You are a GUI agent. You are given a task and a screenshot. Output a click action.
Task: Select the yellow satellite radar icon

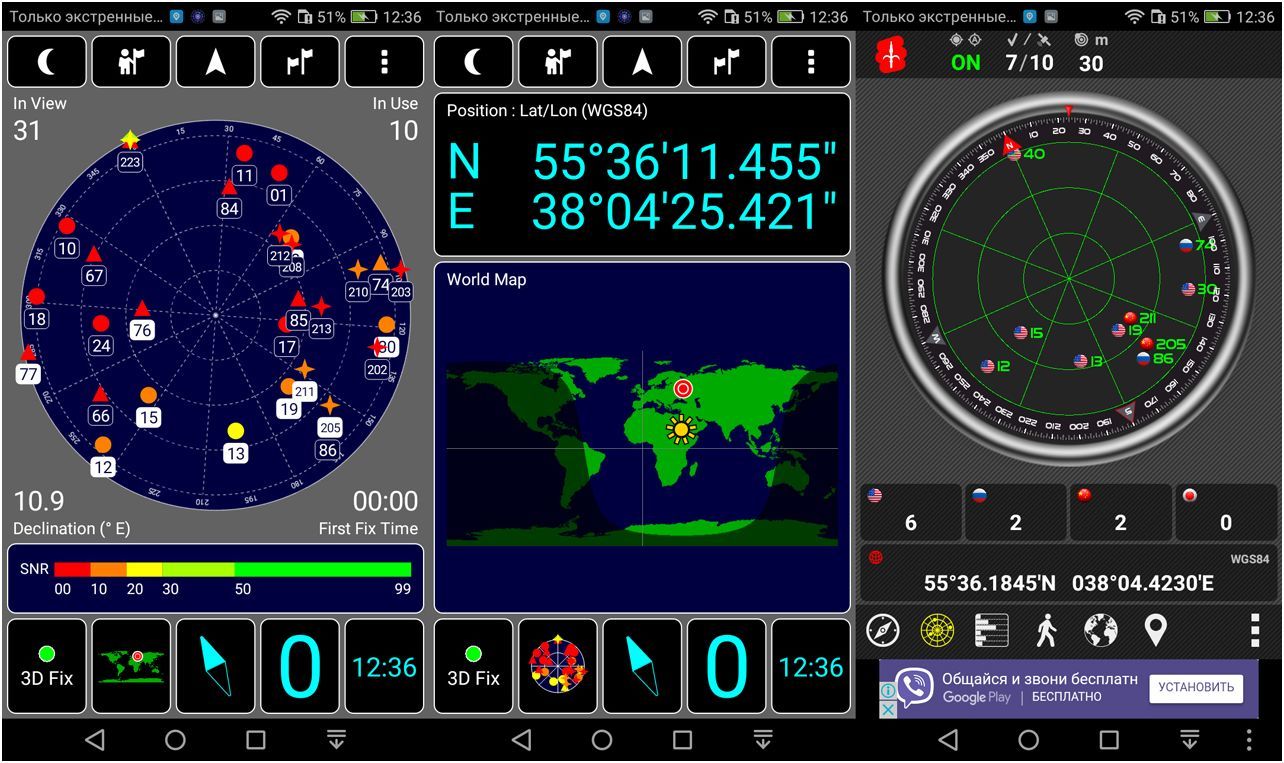point(937,630)
